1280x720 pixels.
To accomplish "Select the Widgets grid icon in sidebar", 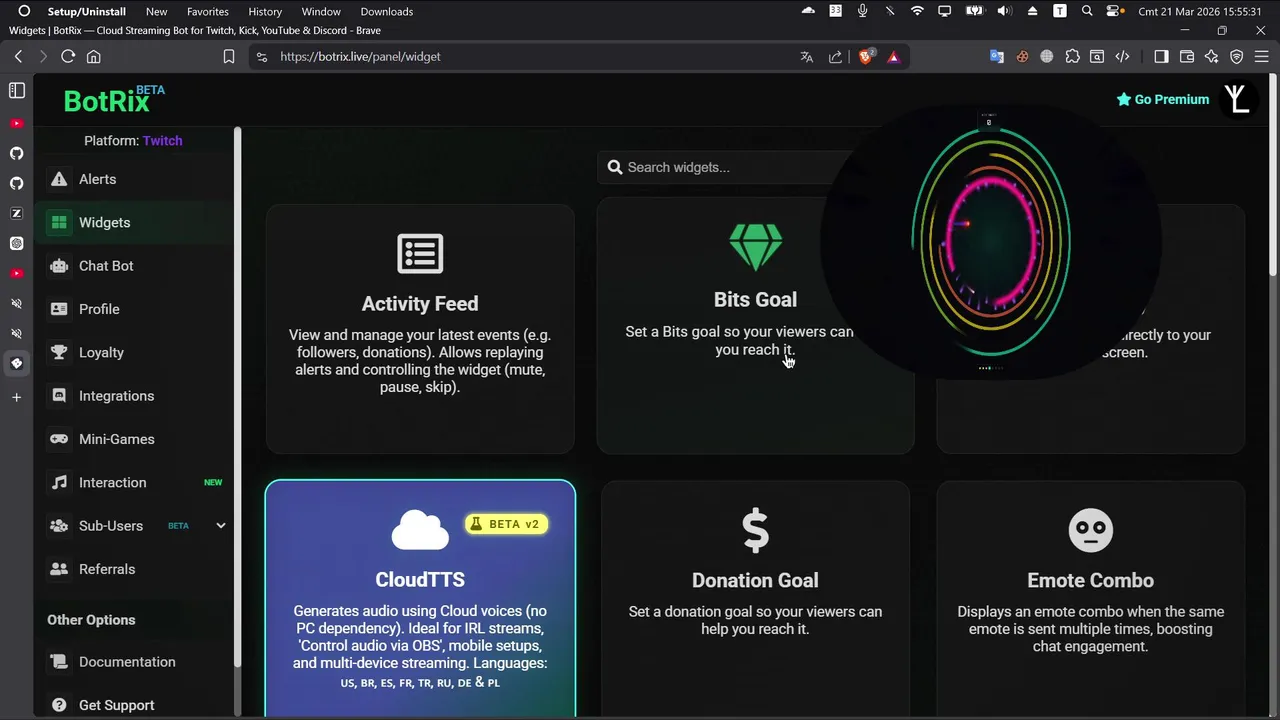I will click(x=59, y=222).
